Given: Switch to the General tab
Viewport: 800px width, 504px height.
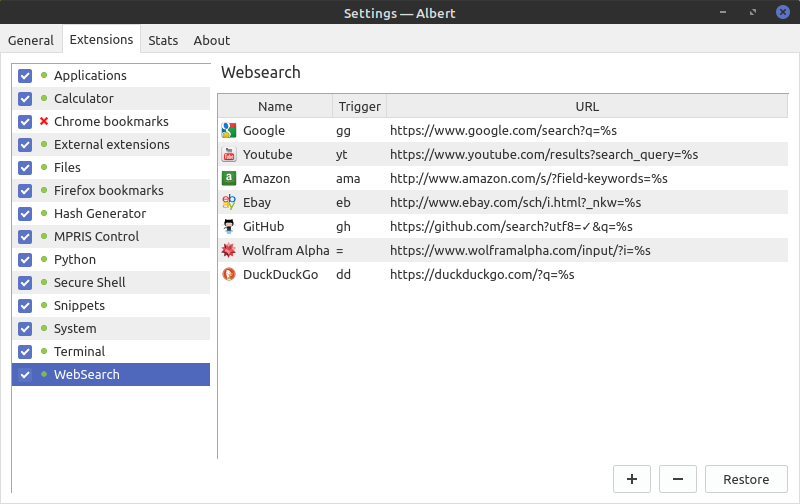Looking at the screenshot, I should pyautogui.click(x=31, y=40).
